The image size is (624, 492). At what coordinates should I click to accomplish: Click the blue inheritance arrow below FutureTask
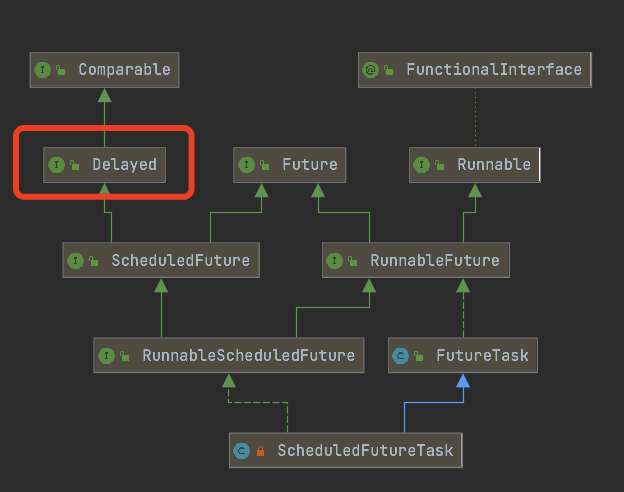pos(463,381)
